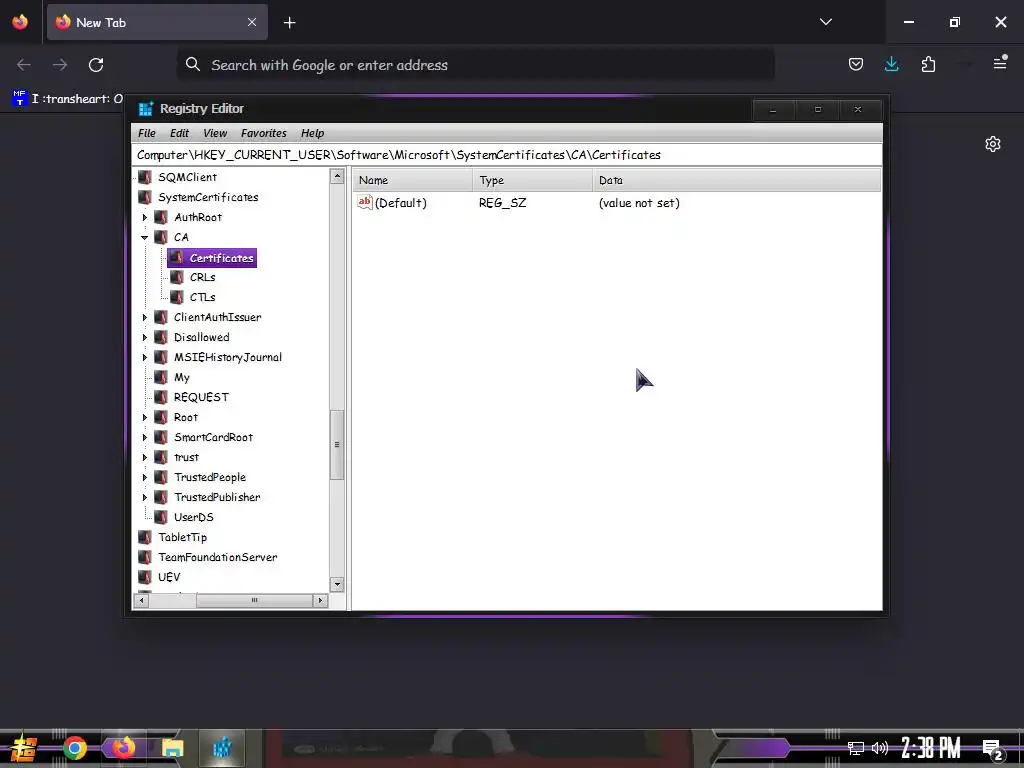Click the Firefox back arrow
This screenshot has width=1024, height=768.
[24, 65]
